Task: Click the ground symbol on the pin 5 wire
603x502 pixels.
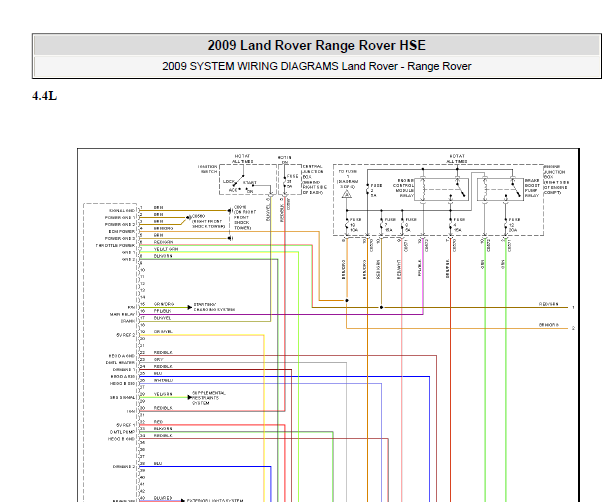Action: pos(230,238)
